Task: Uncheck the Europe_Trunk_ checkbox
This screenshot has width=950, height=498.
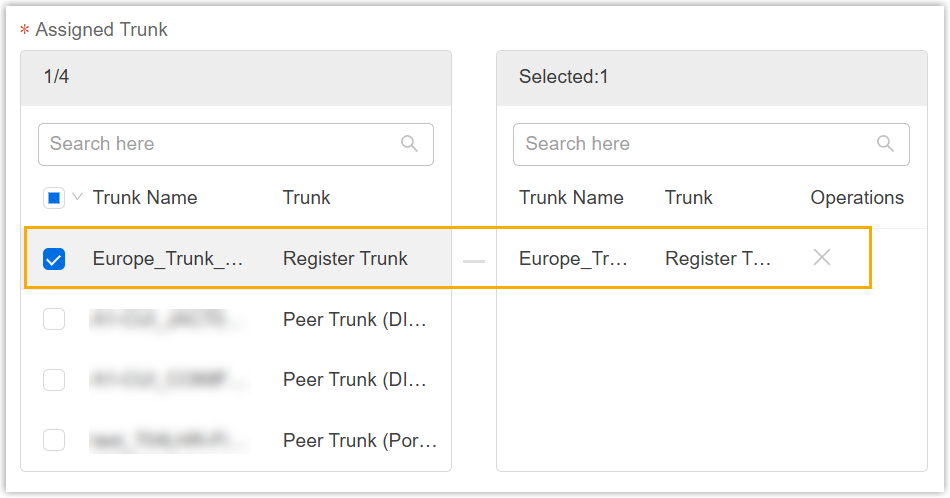Action: pyautogui.click(x=54, y=259)
